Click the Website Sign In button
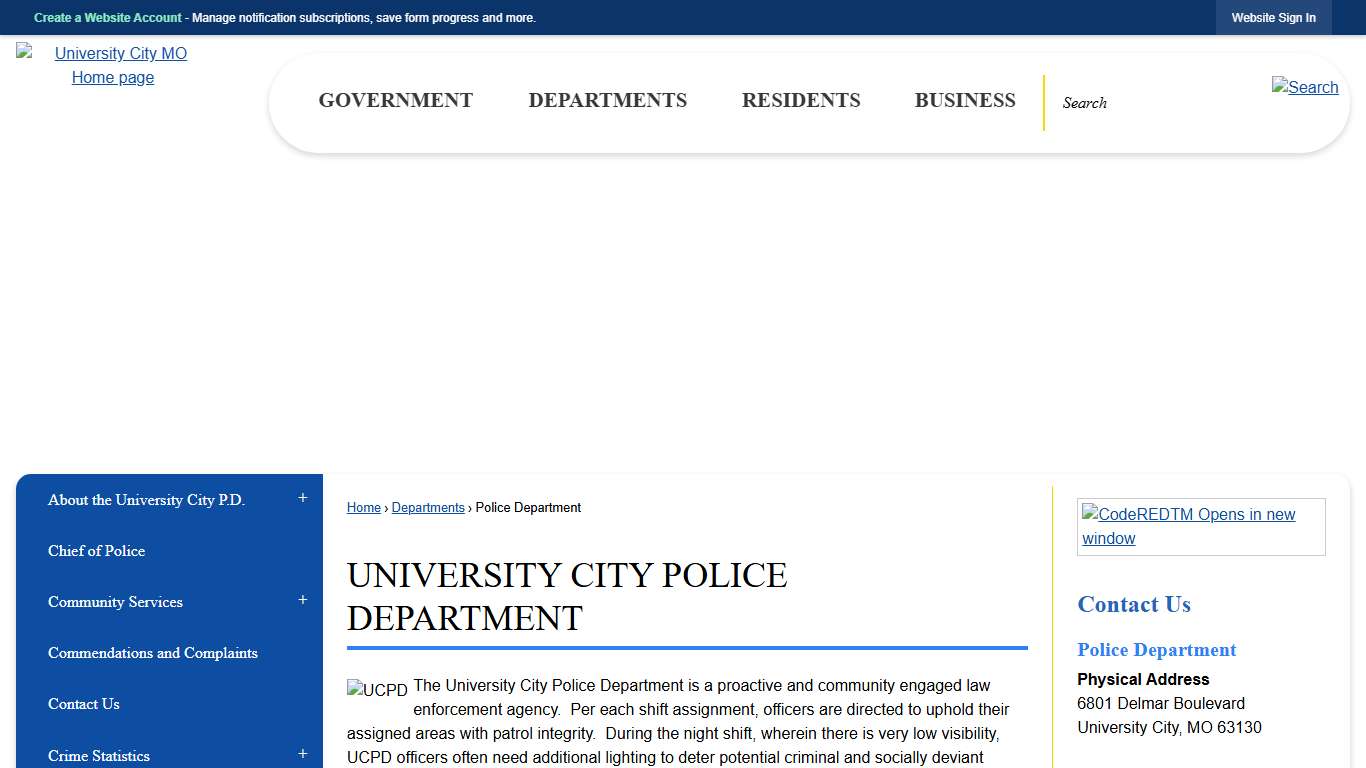1366x768 pixels. (x=1274, y=17)
